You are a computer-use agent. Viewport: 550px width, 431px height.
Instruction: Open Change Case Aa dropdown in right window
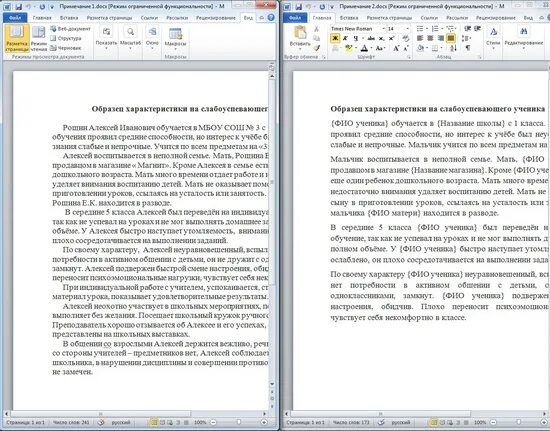click(380, 48)
